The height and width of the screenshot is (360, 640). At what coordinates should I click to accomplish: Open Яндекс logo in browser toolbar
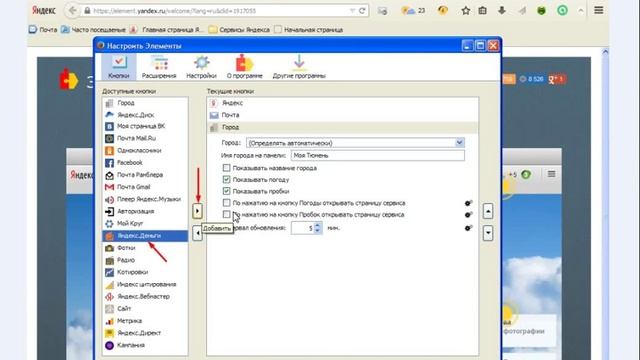coord(44,11)
